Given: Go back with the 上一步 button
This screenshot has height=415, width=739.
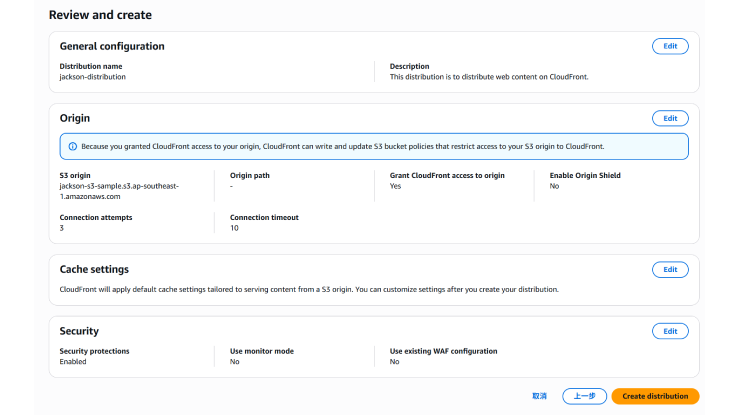Looking at the screenshot, I should pos(584,396).
